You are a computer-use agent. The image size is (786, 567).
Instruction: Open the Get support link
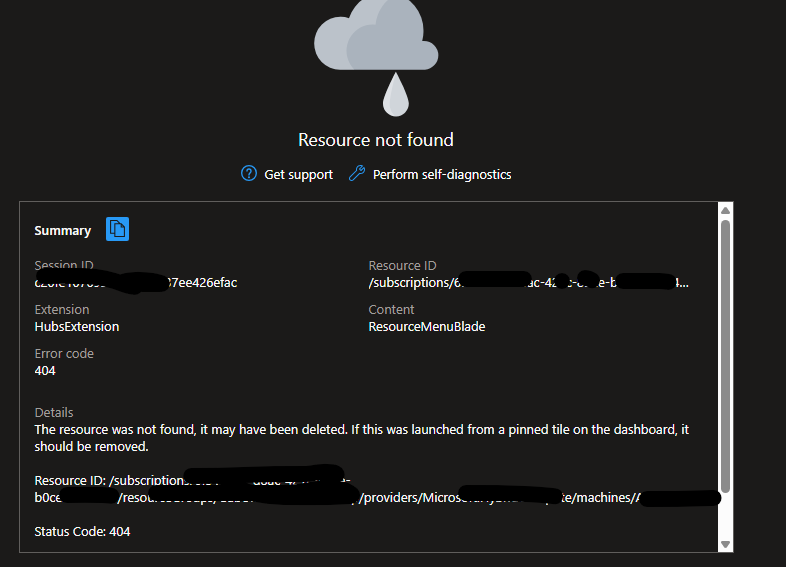298,174
